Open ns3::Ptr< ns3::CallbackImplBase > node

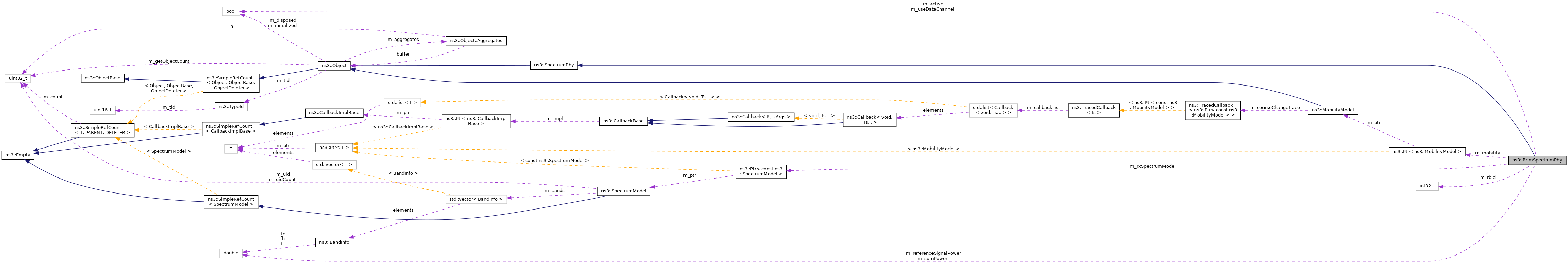coord(476,121)
